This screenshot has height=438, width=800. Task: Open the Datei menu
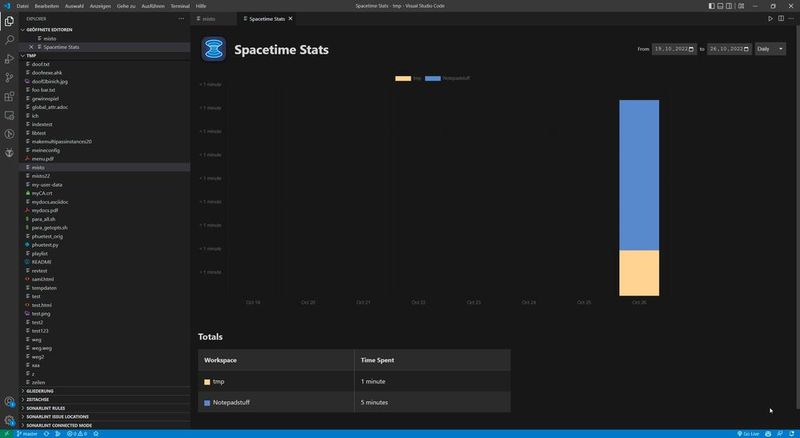pyautogui.click(x=22, y=6)
